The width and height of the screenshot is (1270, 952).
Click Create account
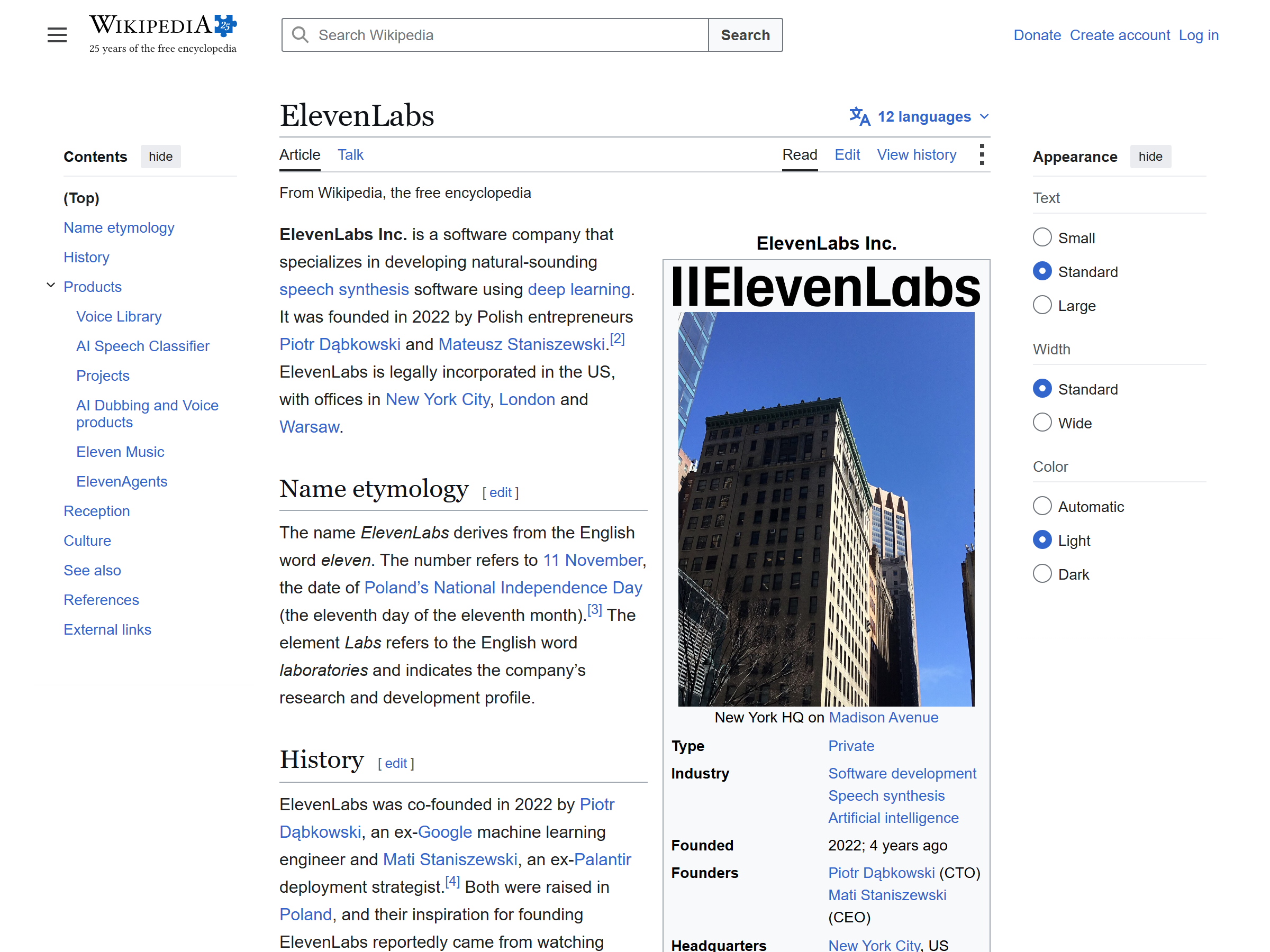(x=1120, y=35)
